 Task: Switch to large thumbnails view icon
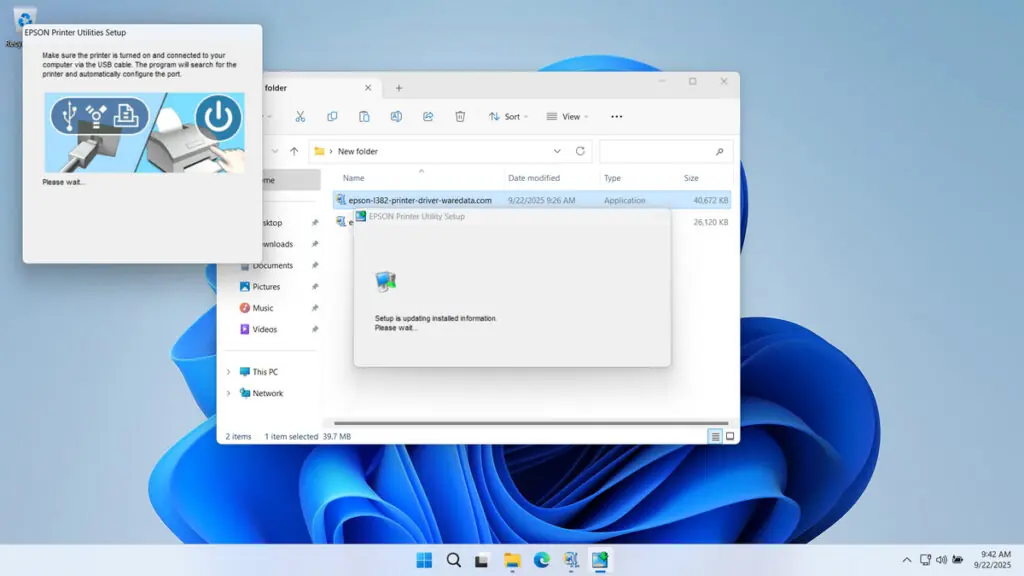(x=730, y=436)
